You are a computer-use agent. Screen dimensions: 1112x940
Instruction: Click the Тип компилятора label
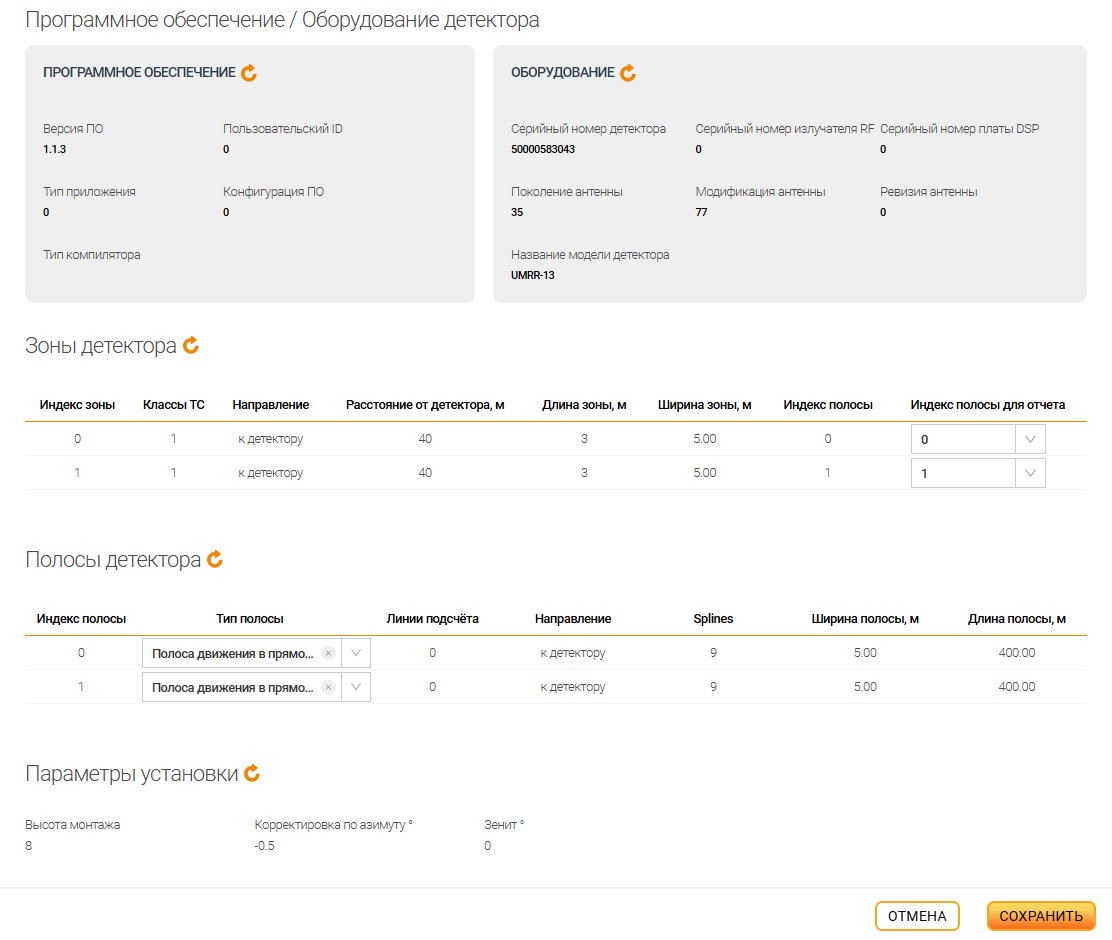pyautogui.click(x=91, y=255)
